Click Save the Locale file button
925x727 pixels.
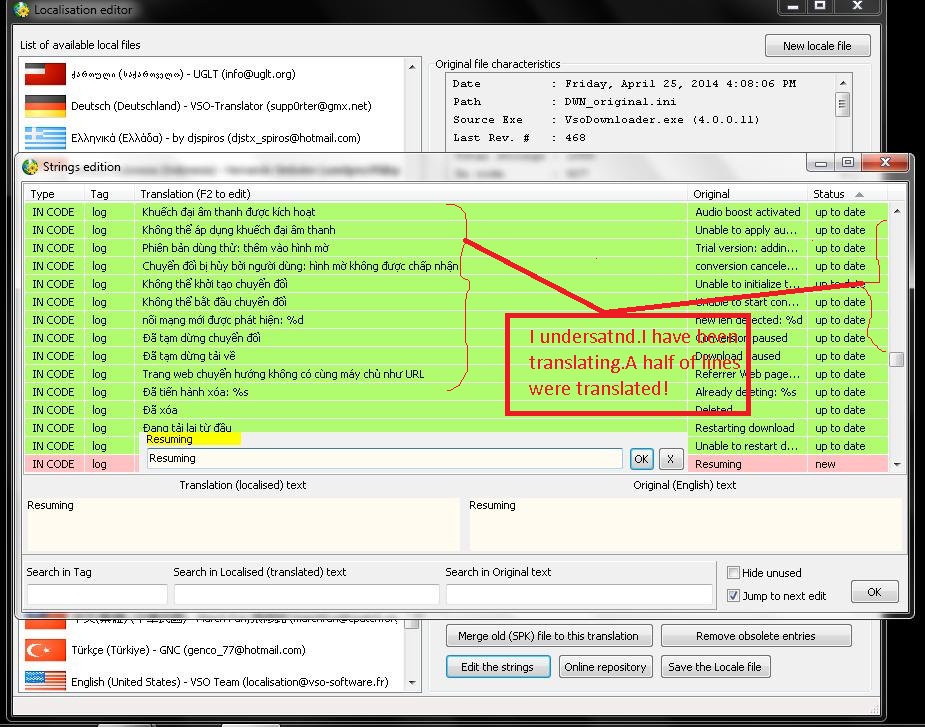715,667
